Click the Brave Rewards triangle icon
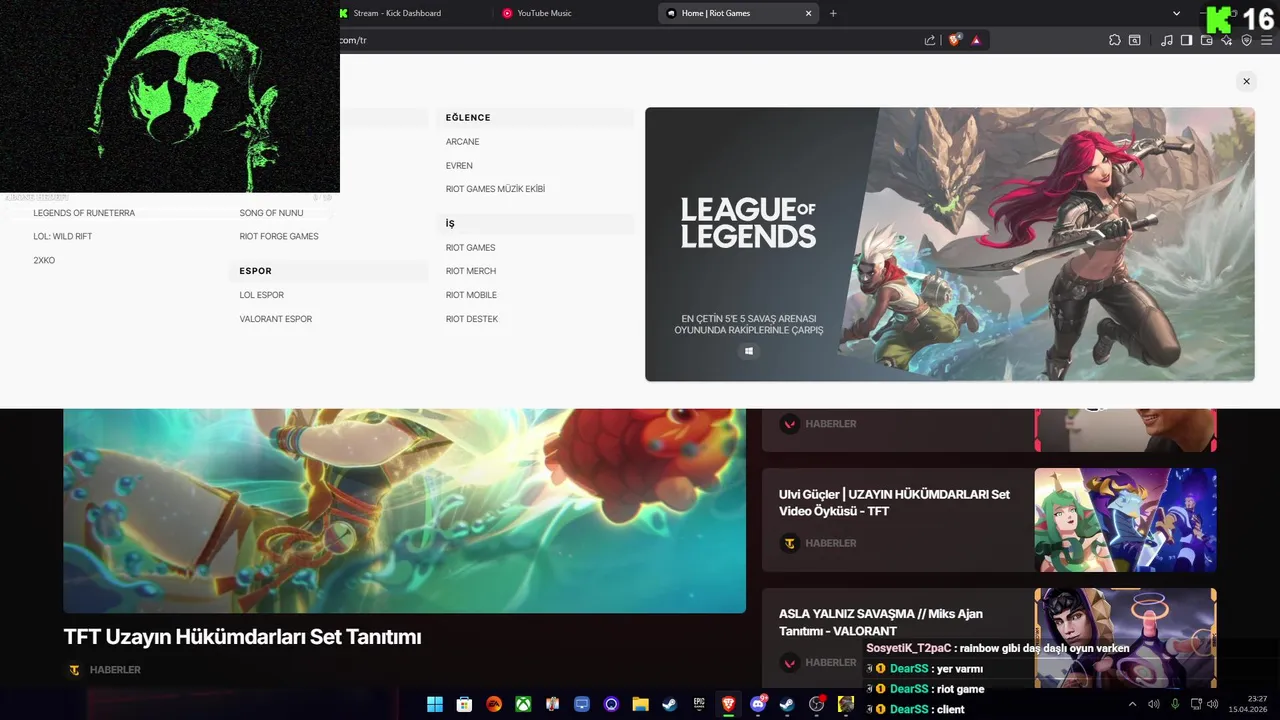The image size is (1280, 720). tap(976, 40)
